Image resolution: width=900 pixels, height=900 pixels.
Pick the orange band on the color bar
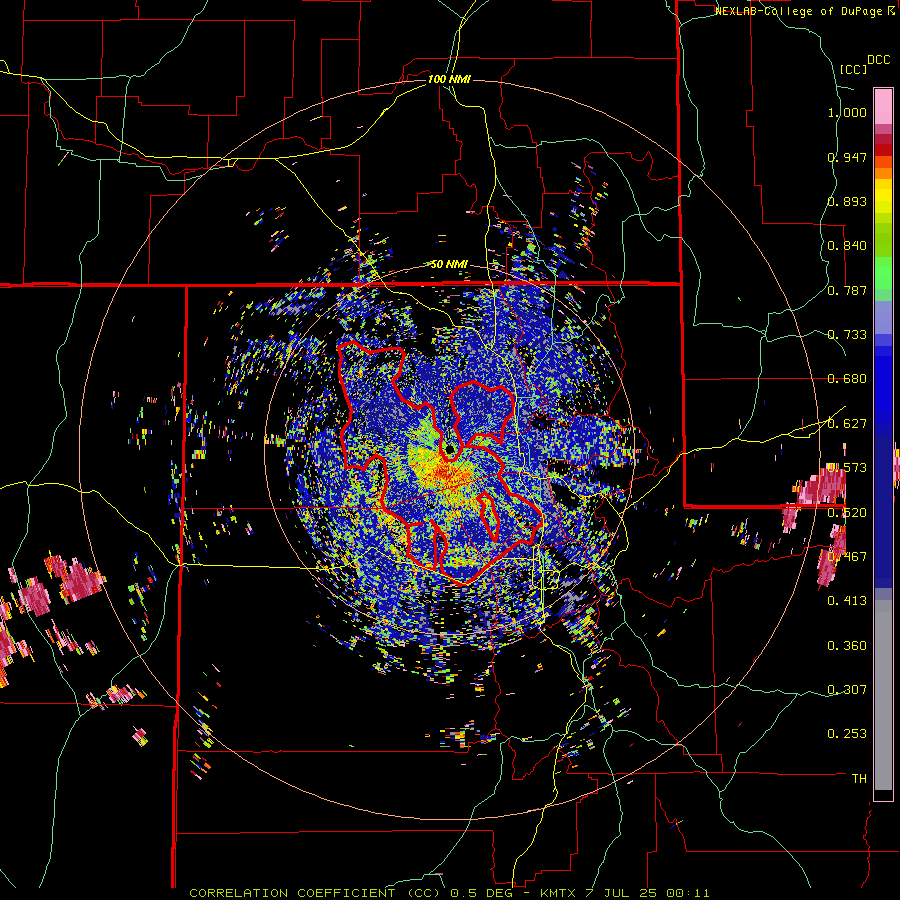point(883,173)
